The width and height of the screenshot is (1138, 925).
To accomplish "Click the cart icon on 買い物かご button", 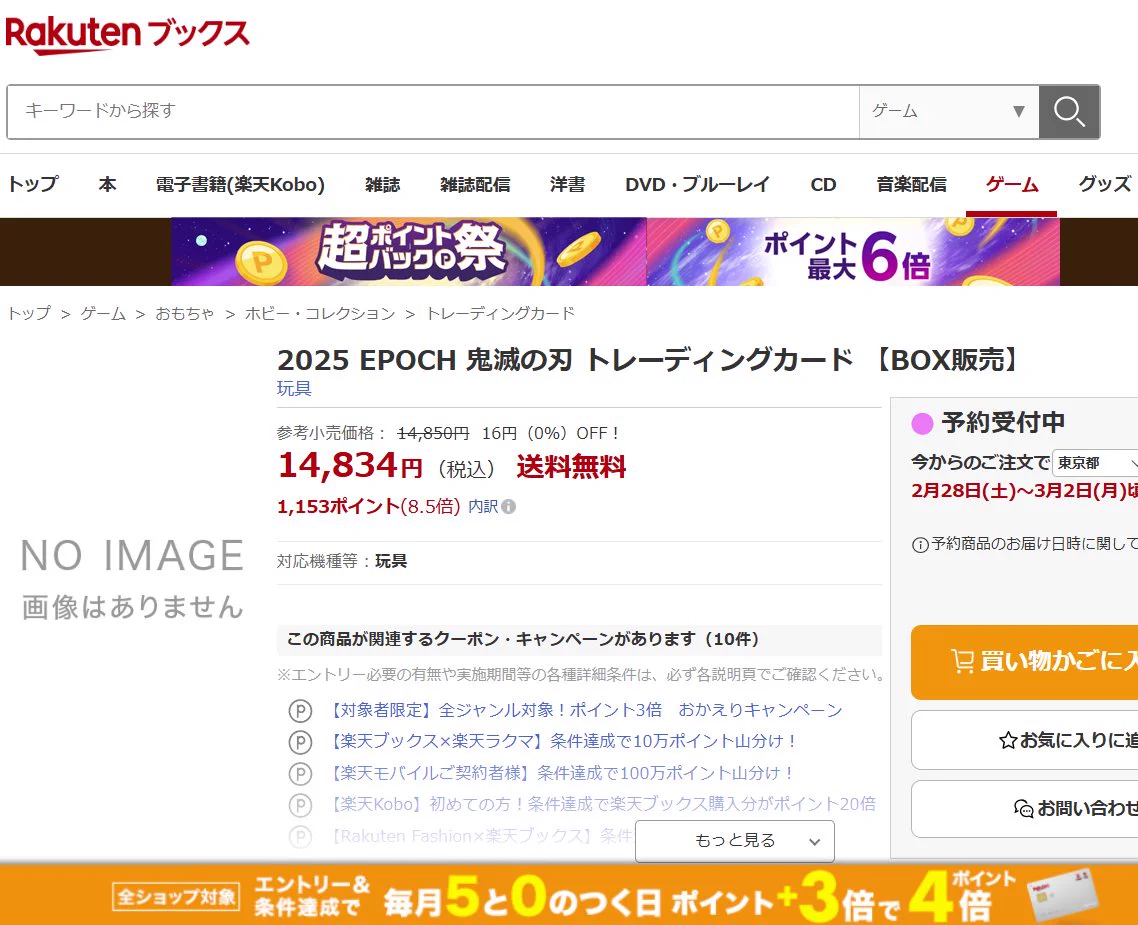I will click(962, 661).
